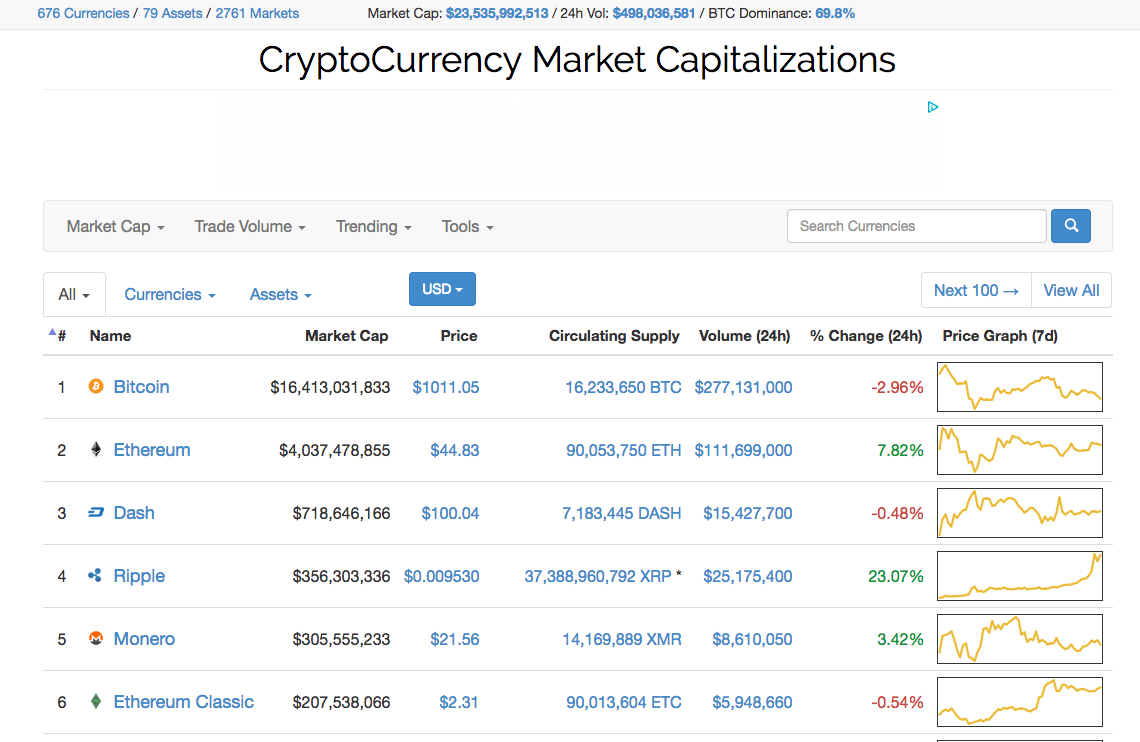Image resolution: width=1140 pixels, height=742 pixels.
Task: Click inside the Search Currencies field
Action: click(917, 226)
